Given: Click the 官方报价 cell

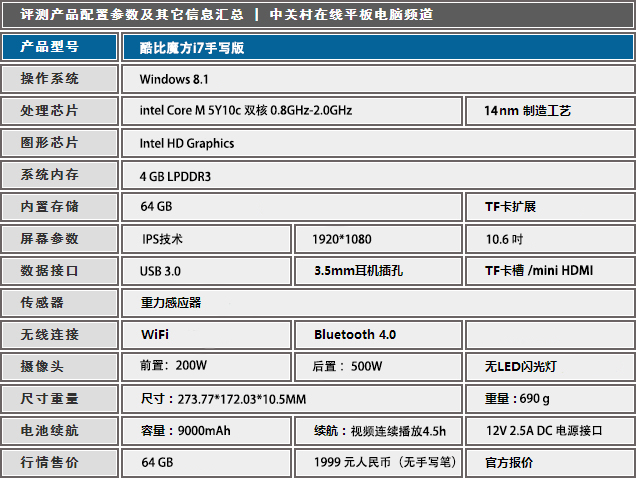Looking at the screenshot, I should (x=550, y=463).
